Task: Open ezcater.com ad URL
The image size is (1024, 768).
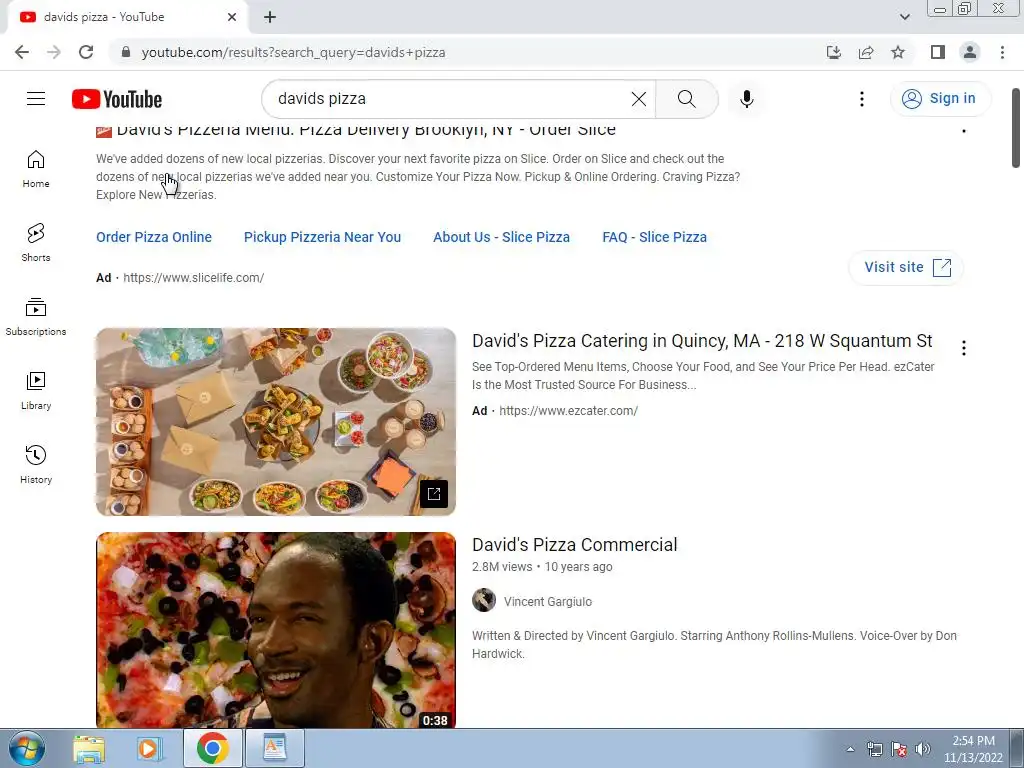Action: click(569, 411)
